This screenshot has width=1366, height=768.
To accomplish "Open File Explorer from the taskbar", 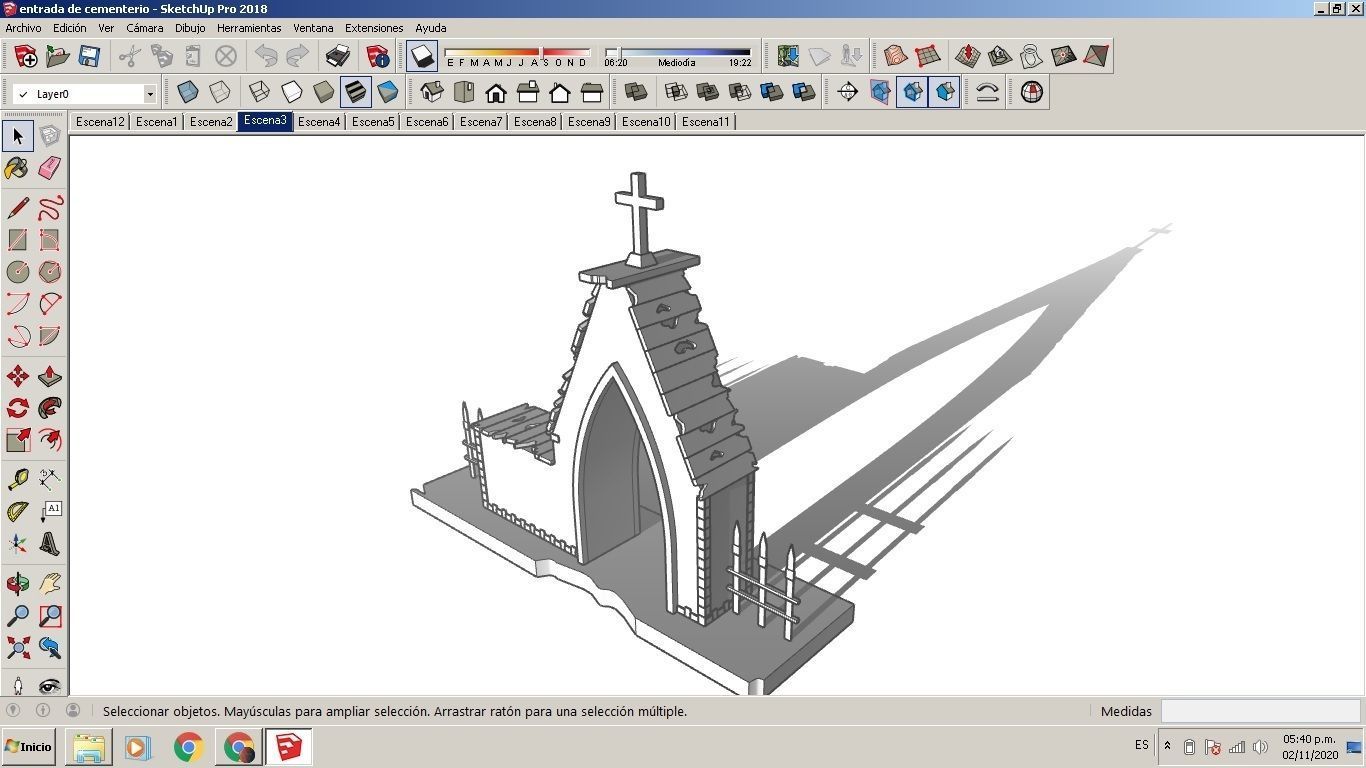I will point(88,747).
